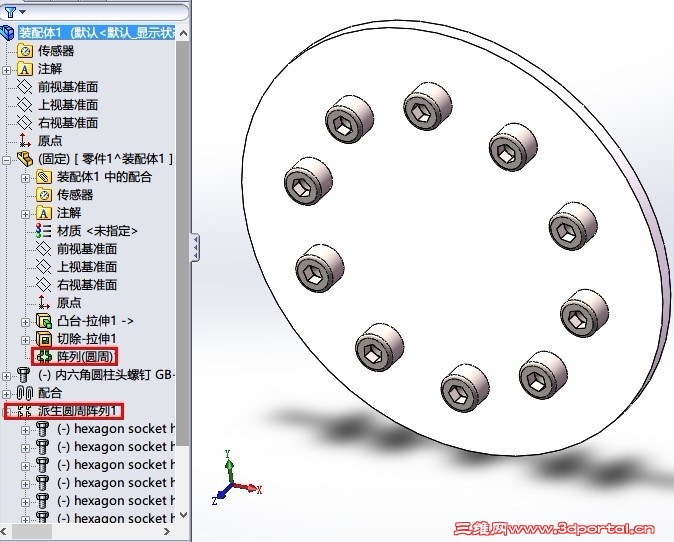Click the top-level 注解 annotation icon
The image size is (674, 542).
coord(25,69)
